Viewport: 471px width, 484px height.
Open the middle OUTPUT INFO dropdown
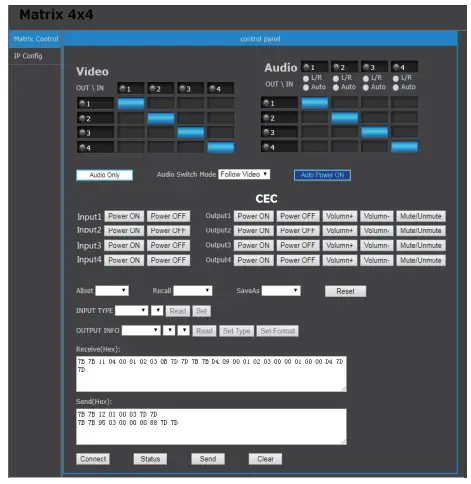[169, 330]
